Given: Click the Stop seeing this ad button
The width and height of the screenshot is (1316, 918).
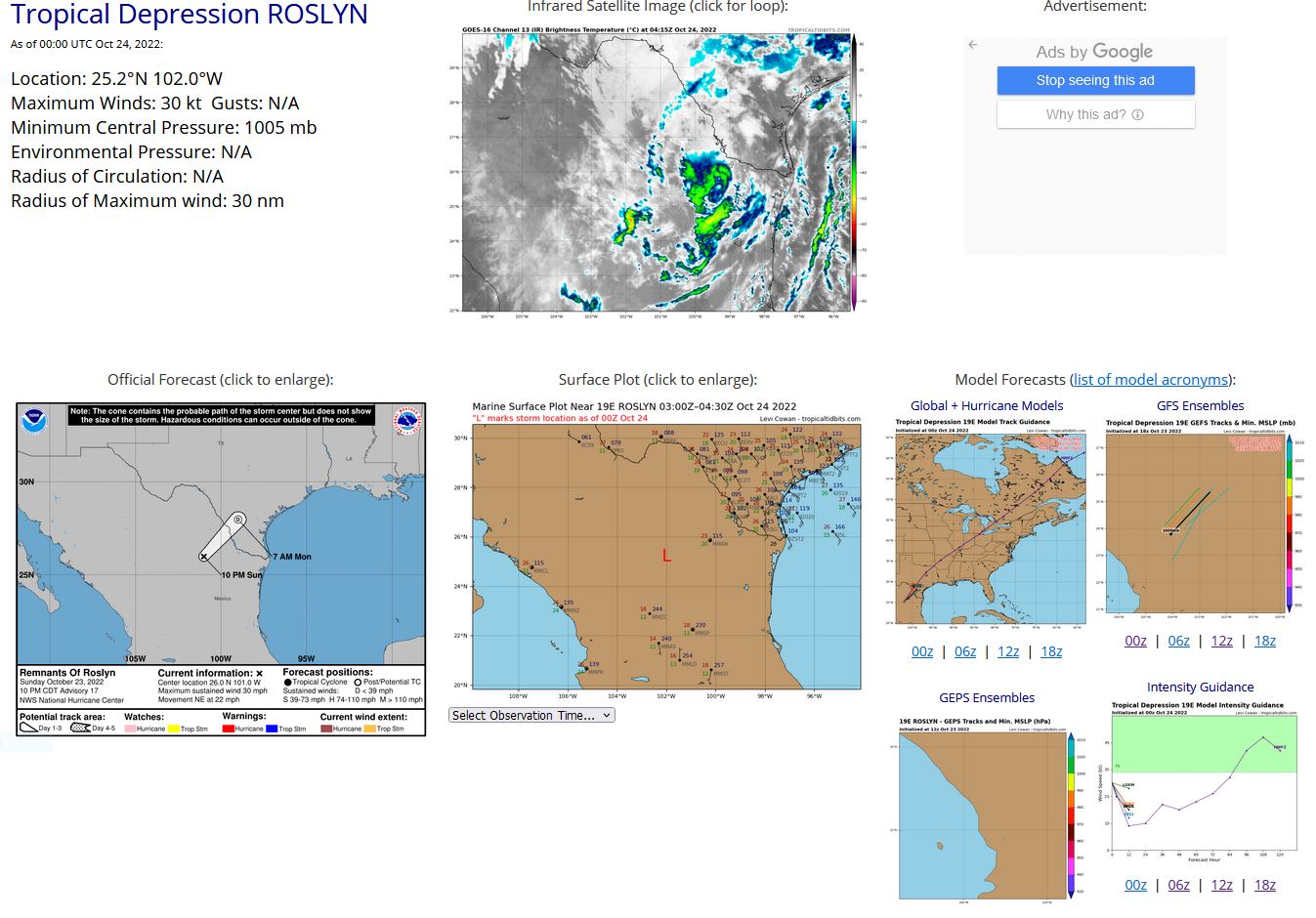Looking at the screenshot, I should 1095,80.
